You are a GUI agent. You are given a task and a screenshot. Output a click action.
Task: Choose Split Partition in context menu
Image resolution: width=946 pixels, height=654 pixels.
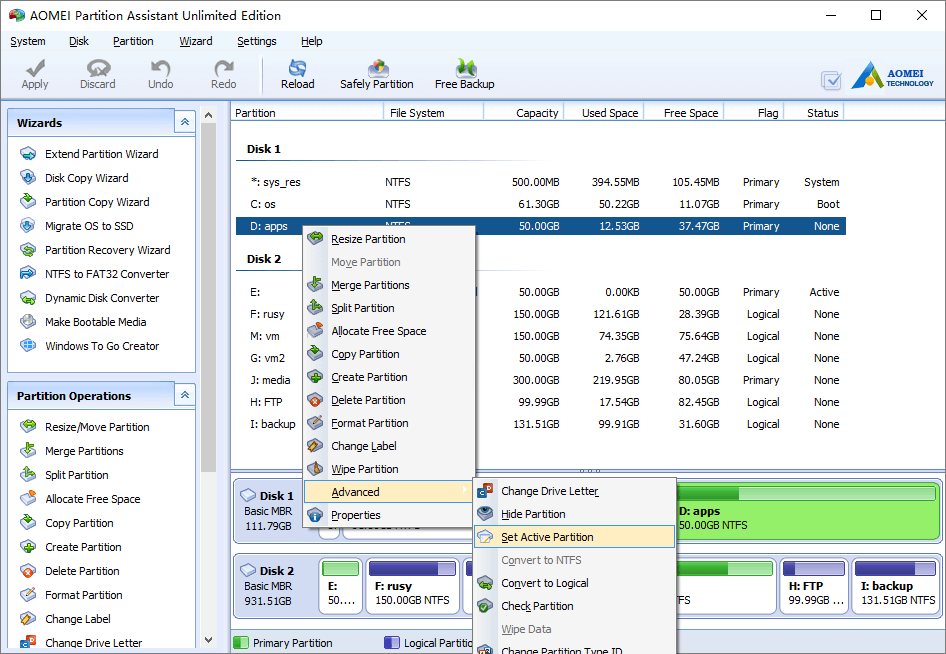(389, 308)
